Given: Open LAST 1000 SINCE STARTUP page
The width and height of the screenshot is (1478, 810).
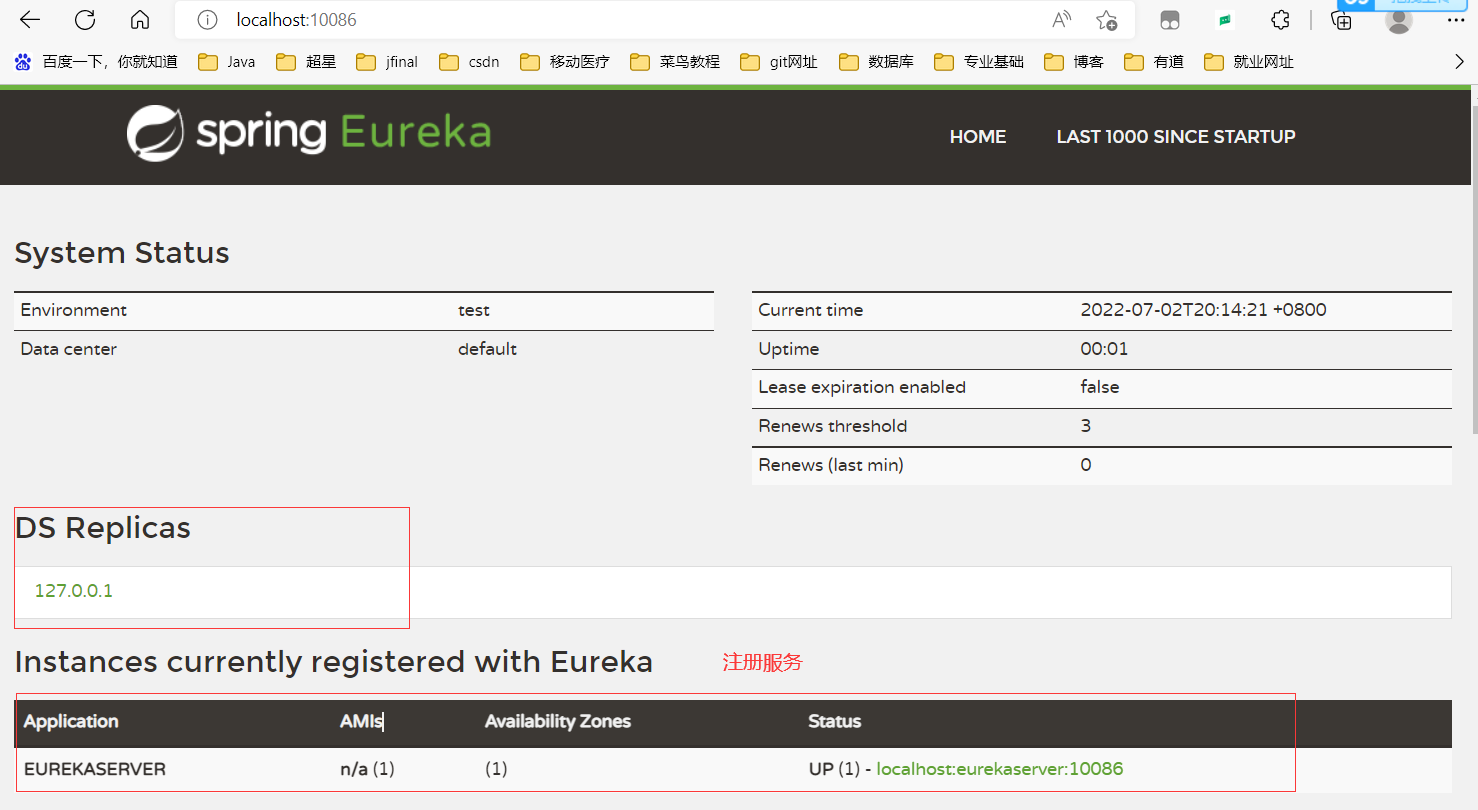Looking at the screenshot, I should pos(1176,137).
